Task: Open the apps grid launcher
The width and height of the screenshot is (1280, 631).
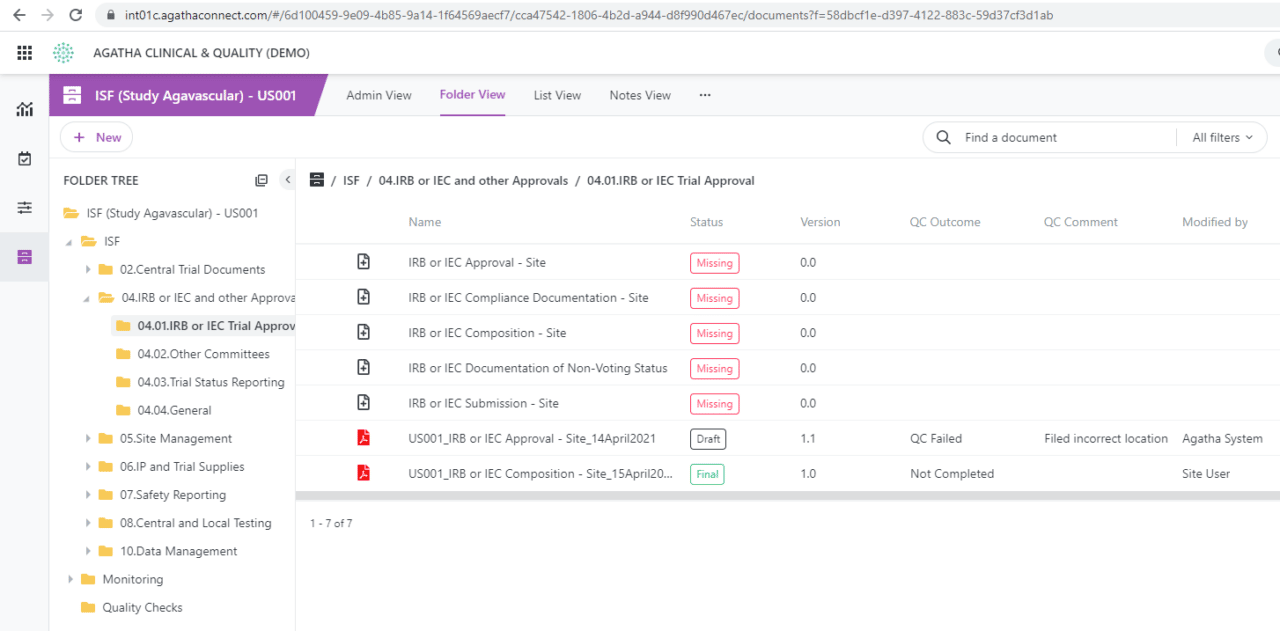Action: point(25,53)
